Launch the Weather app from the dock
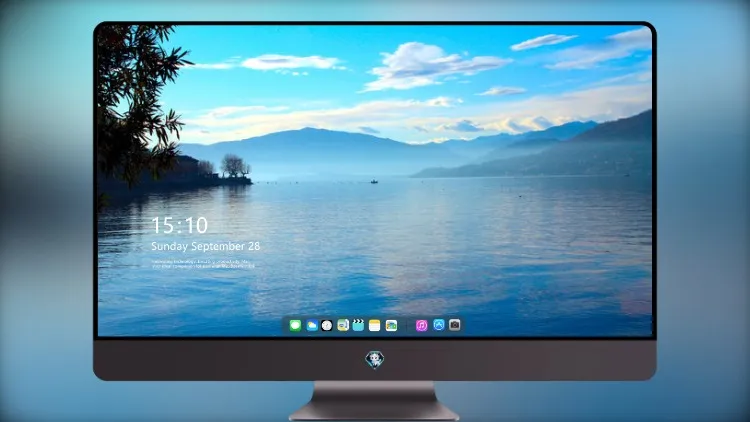The width and height of the screenshot is (750, 422). point(311,325)
